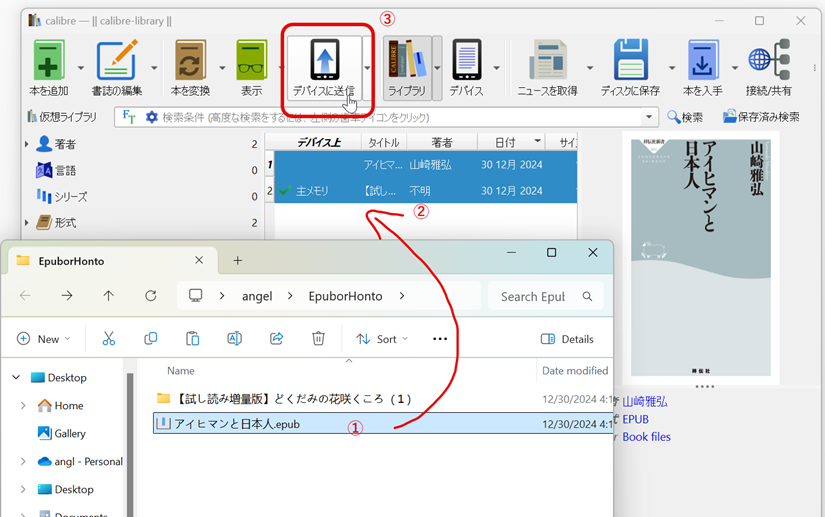Click the advanced search gear icon

point(152,117)
